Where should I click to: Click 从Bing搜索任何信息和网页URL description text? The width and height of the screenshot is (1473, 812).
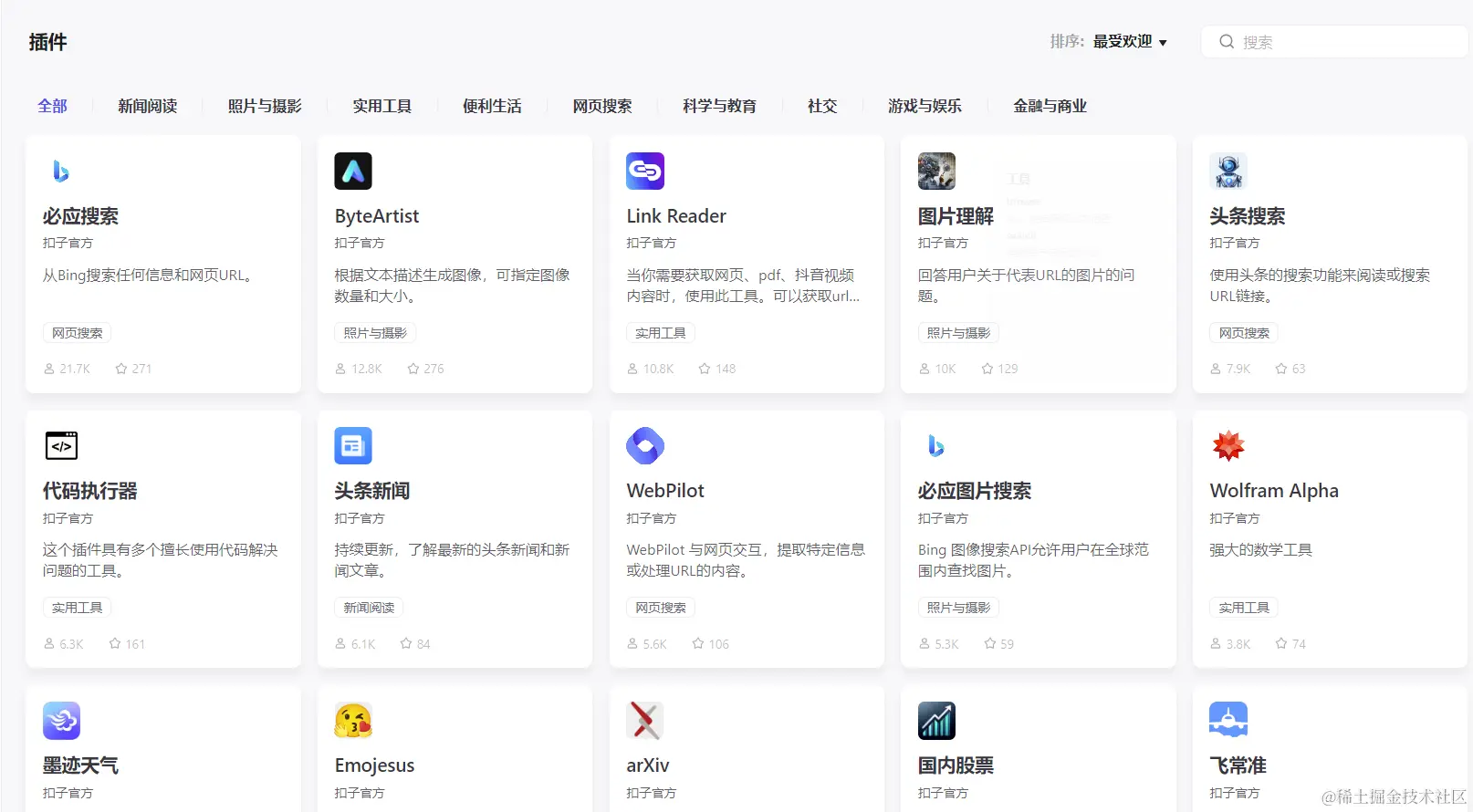coord(147,275)
